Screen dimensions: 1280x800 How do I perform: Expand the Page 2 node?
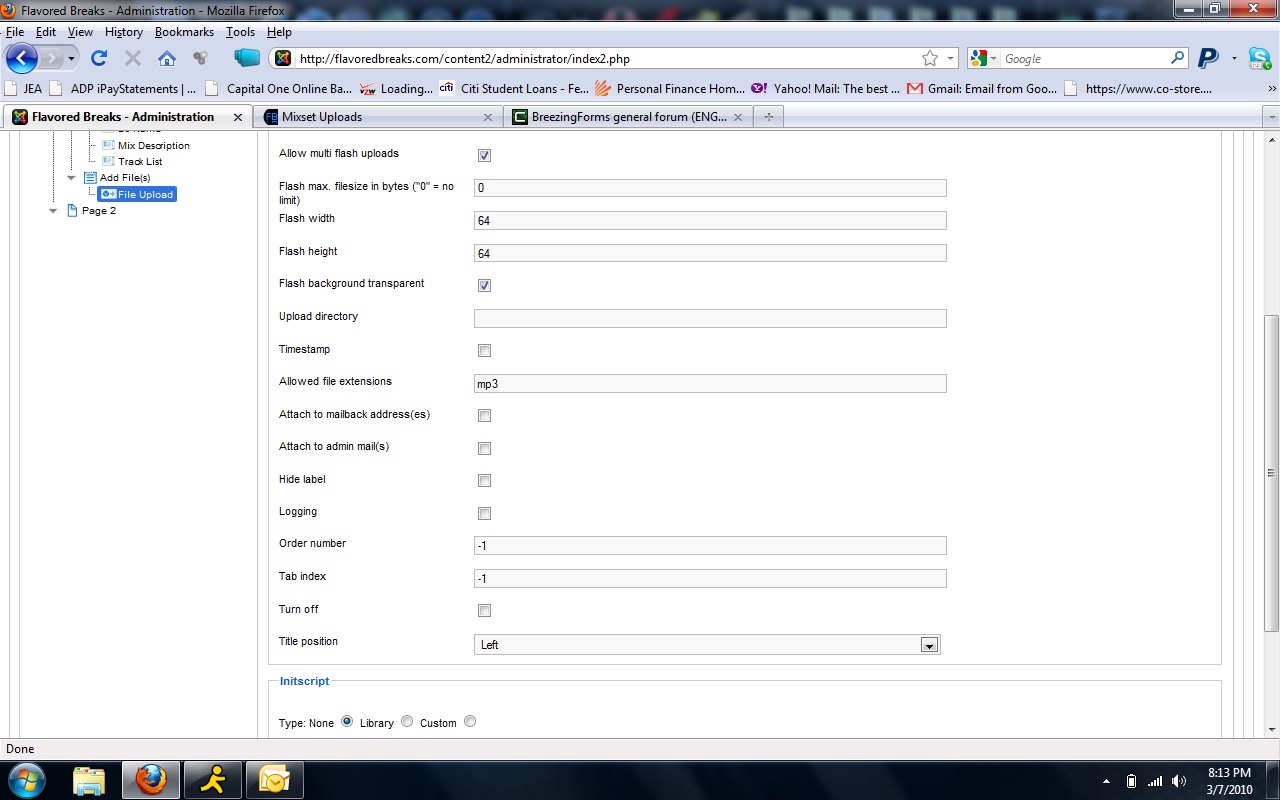[x=53, y=211]
